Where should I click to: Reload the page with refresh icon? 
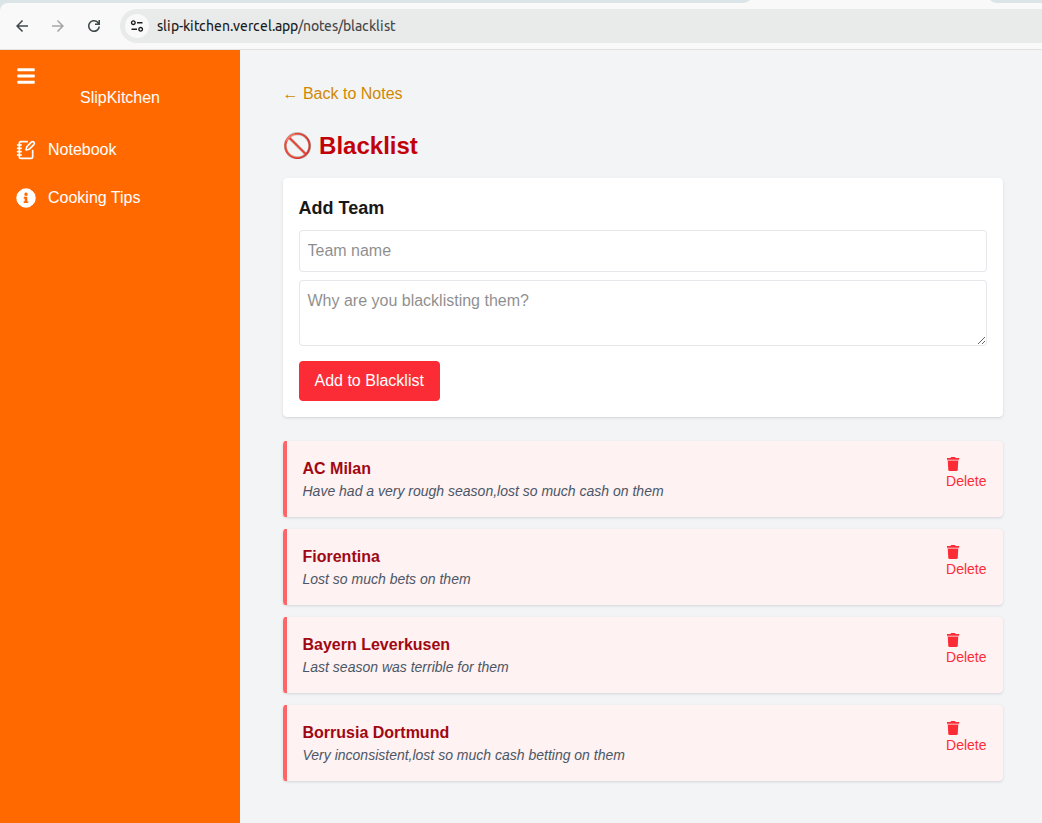click(94, 26)
